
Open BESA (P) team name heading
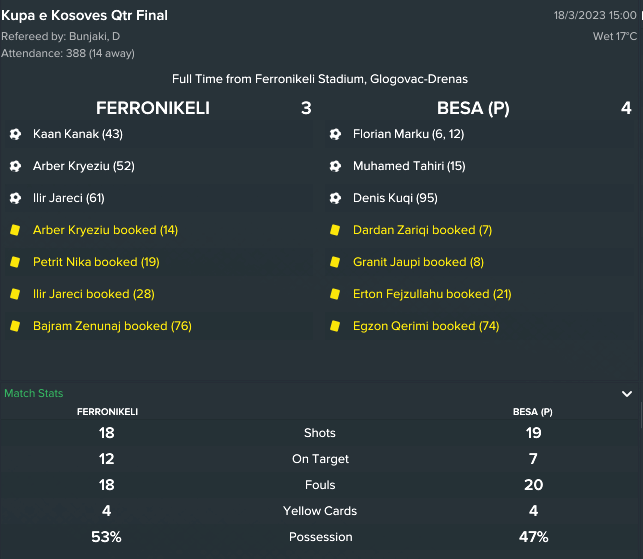coord(473,108)
